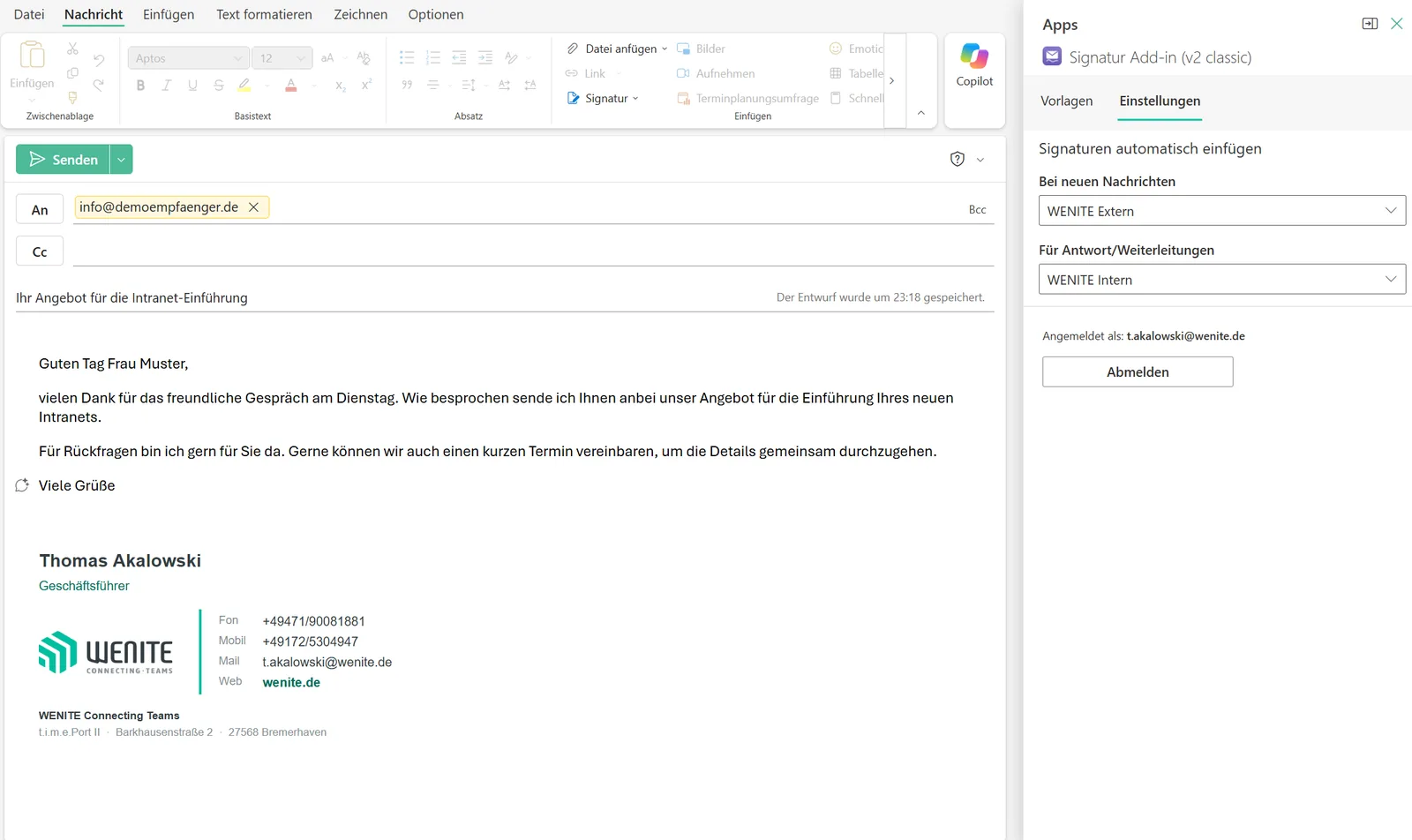Toggle underline formatting
This screenshot has width=1412, height=840.
click(192, 86)
